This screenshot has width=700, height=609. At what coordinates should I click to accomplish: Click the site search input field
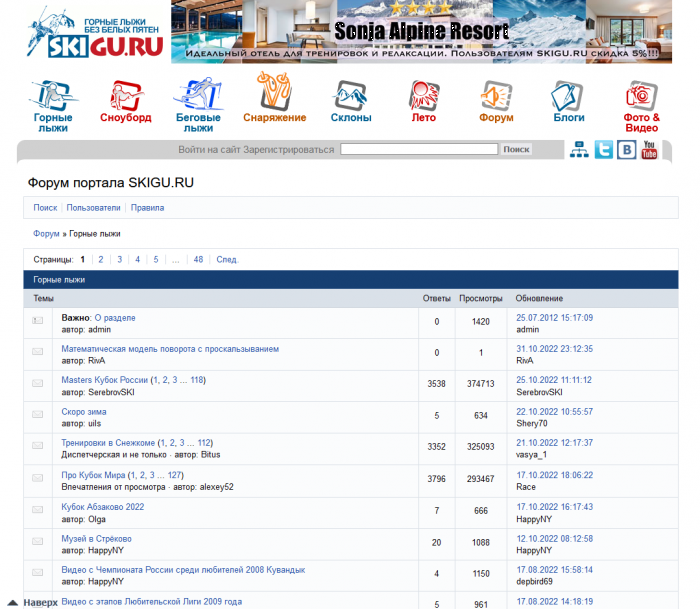pos(419,149)
